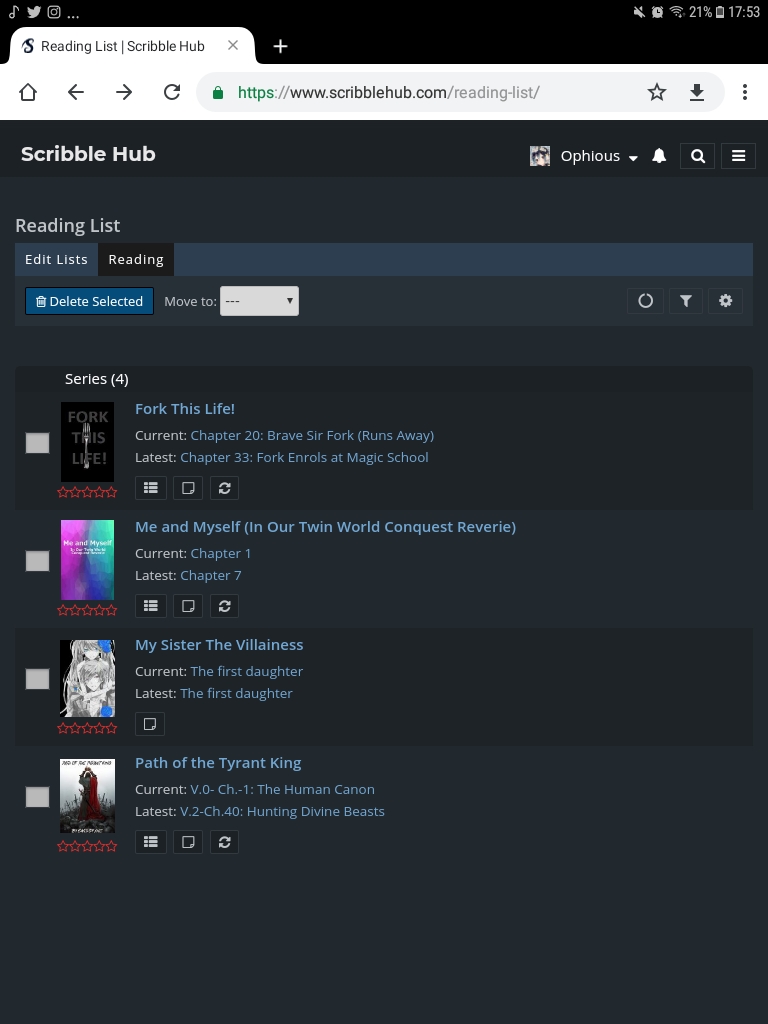Screen dimensions: 768x1024
Task: Open the note icon for Me and Myself
Action: (x=188, y=606)
